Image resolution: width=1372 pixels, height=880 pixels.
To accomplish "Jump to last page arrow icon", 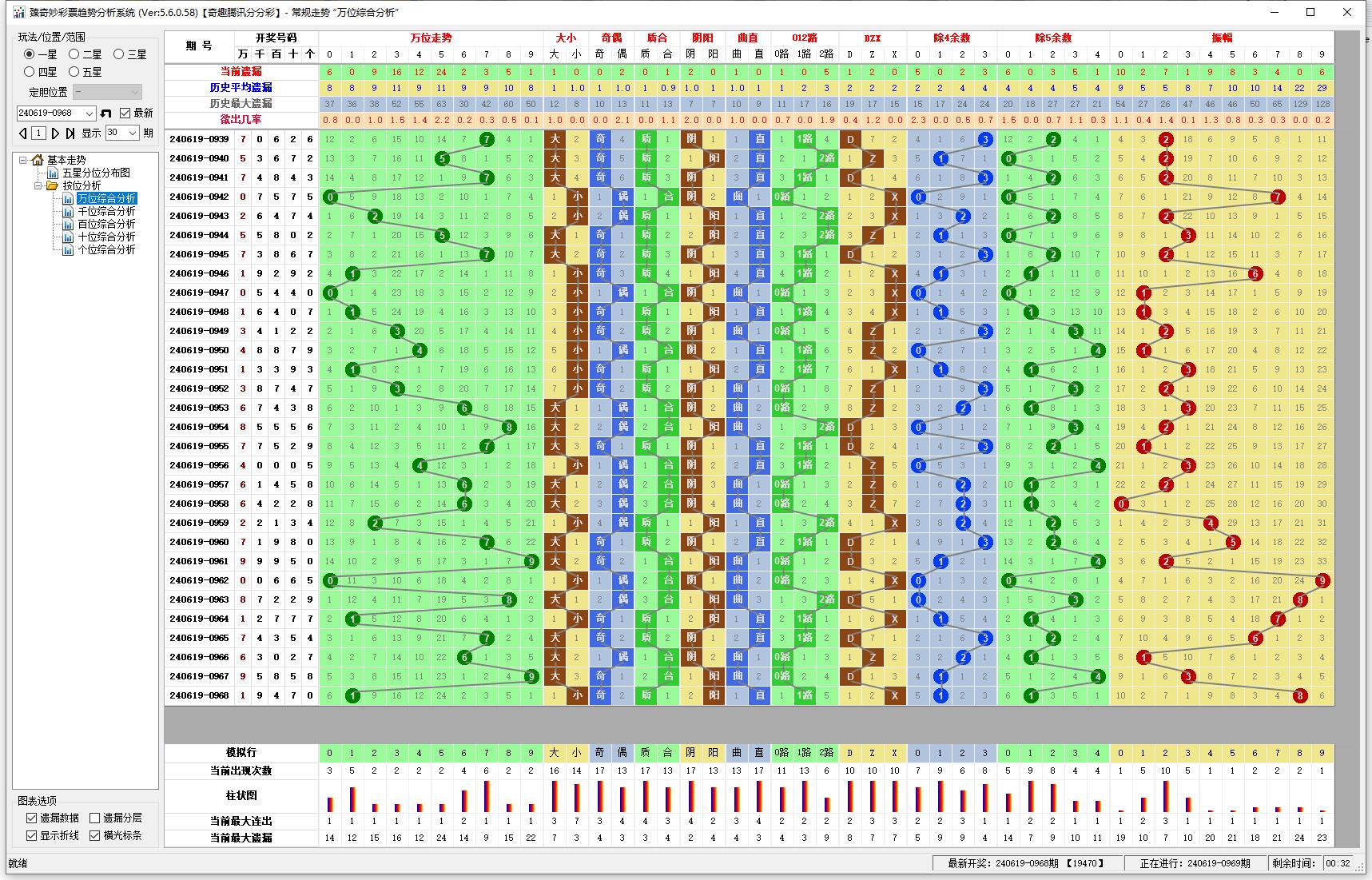I will point(70,133).
